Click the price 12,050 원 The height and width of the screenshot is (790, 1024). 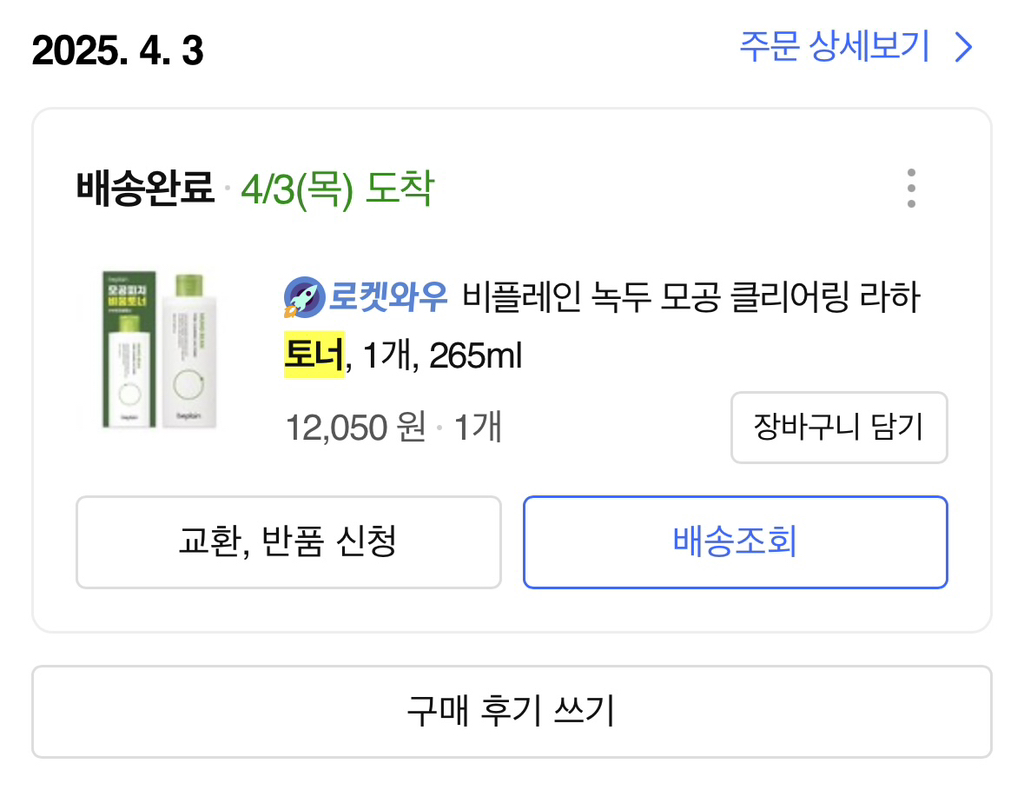(x=356, y=428)
